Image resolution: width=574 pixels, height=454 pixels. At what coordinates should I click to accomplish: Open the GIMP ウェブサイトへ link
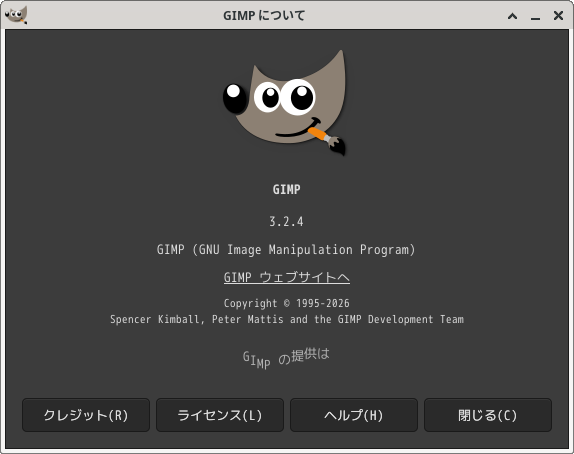(287, 277)
